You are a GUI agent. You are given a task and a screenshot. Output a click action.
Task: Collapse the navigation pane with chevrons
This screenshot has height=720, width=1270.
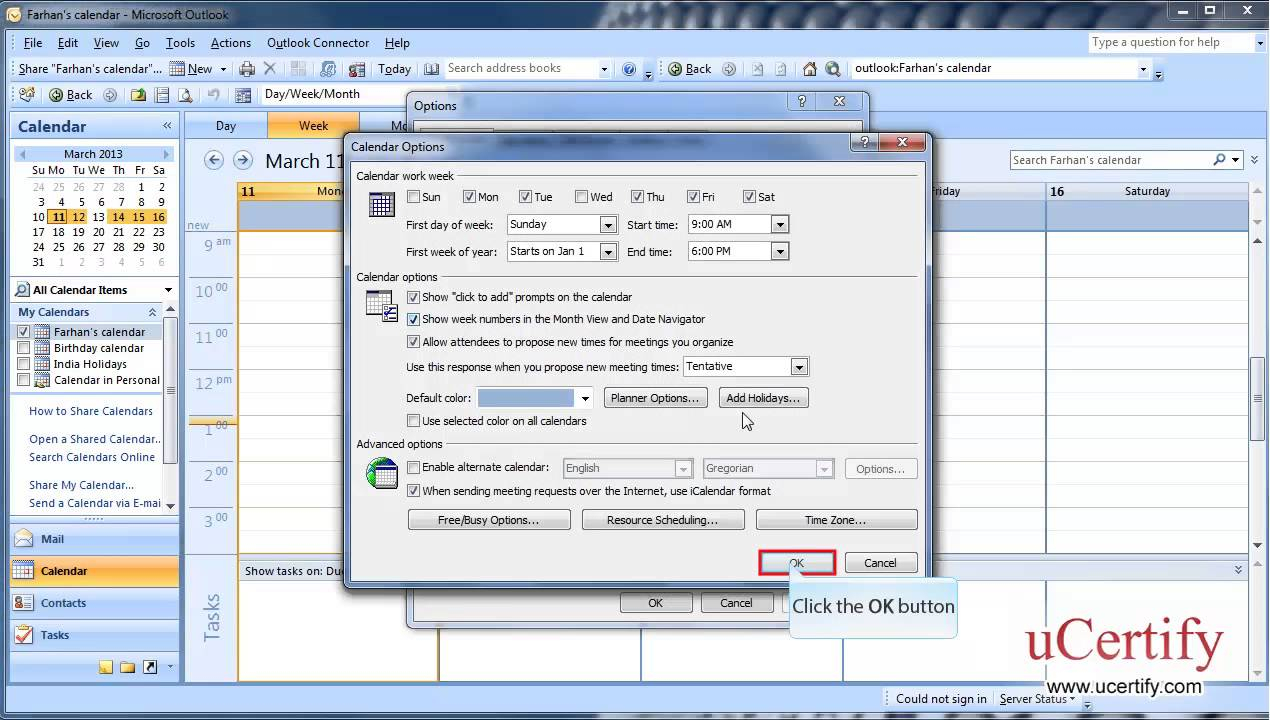point(167,126)
